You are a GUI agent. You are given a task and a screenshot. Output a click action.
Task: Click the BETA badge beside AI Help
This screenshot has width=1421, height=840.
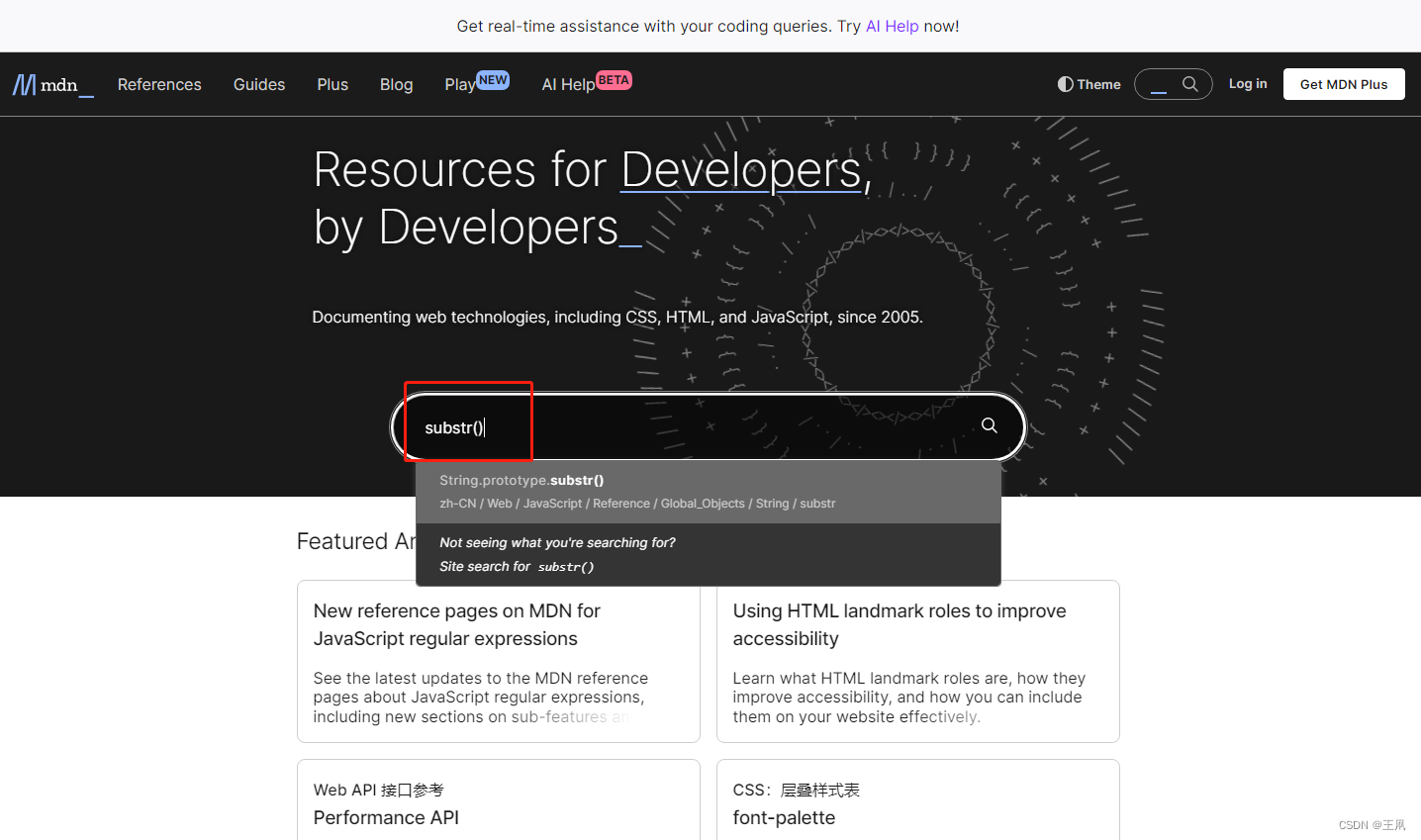(x=614, y=80)
